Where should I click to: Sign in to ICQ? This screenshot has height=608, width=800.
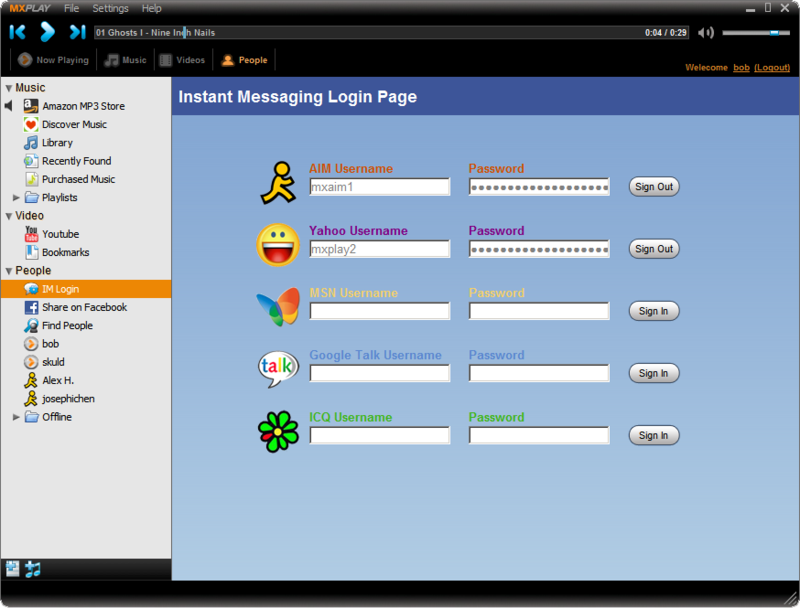[x=654, y=436]
